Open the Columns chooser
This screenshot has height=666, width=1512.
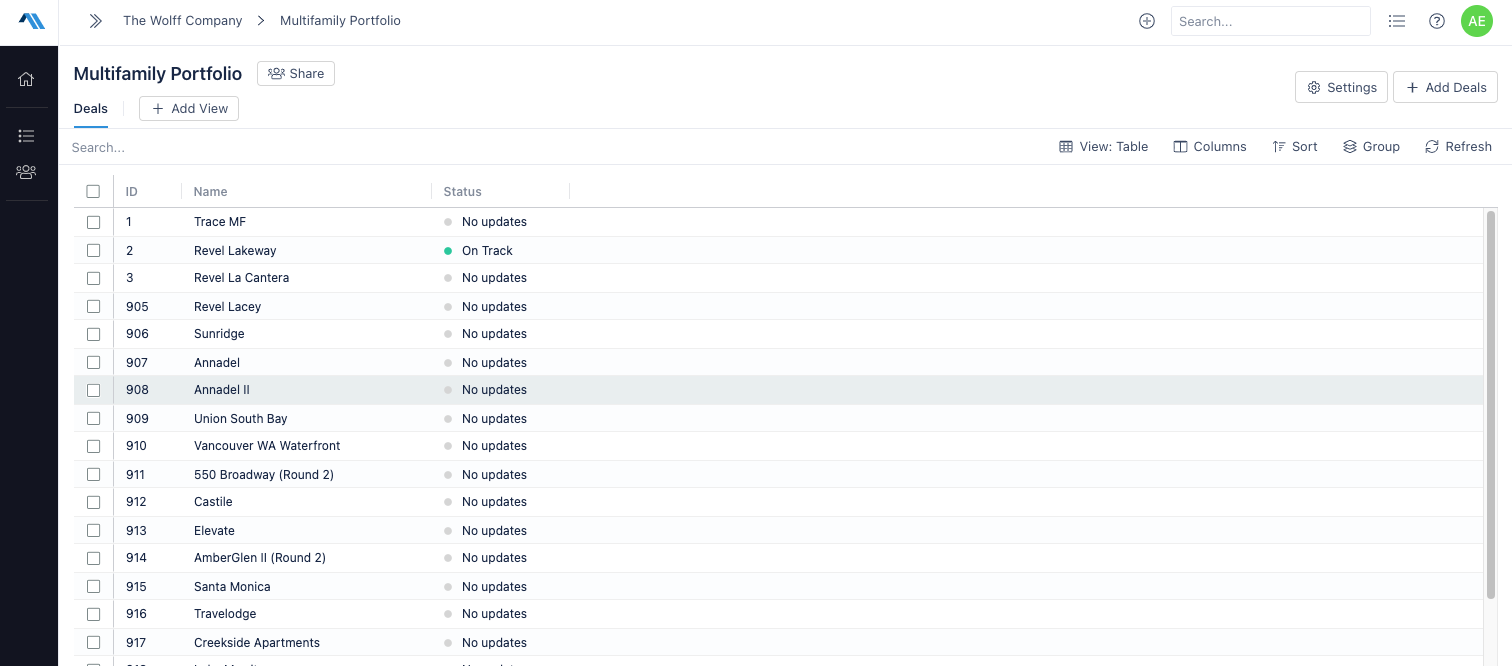[1210, 147]
